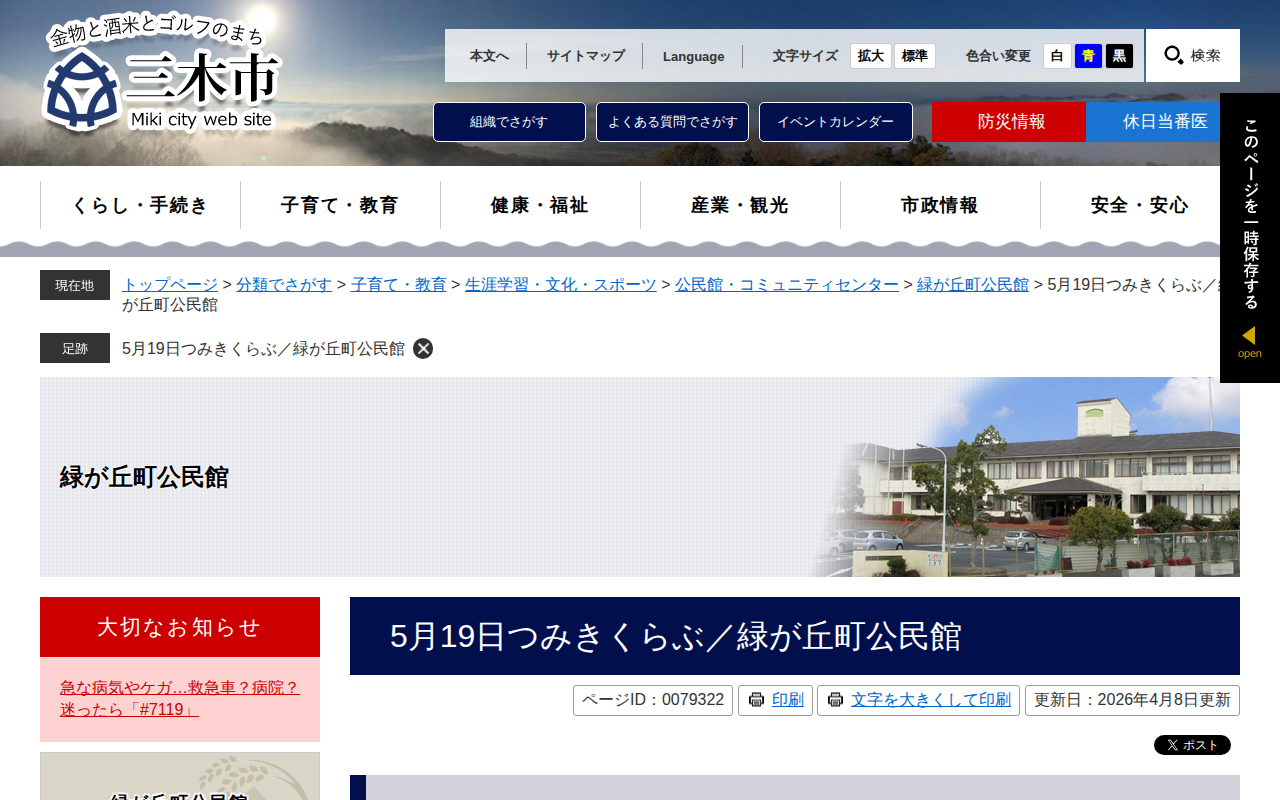
Task: Remove the 足跡 history entry with X icon
Action: [423, 348]
